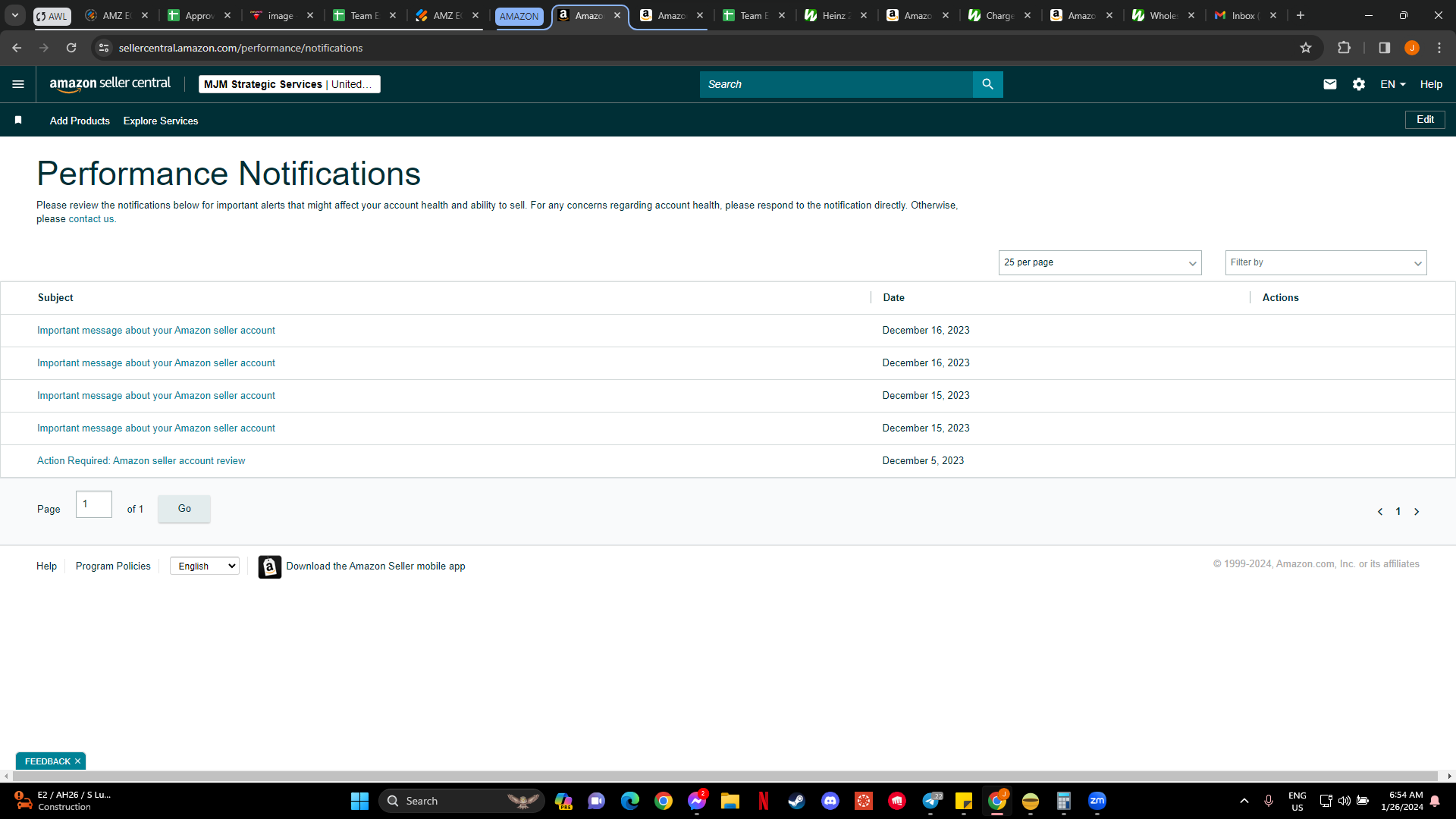The width and height of the screenshot is (1456, 819).
Task: Open the MJM Strategic Services account switcher
Action: point(290,84)
